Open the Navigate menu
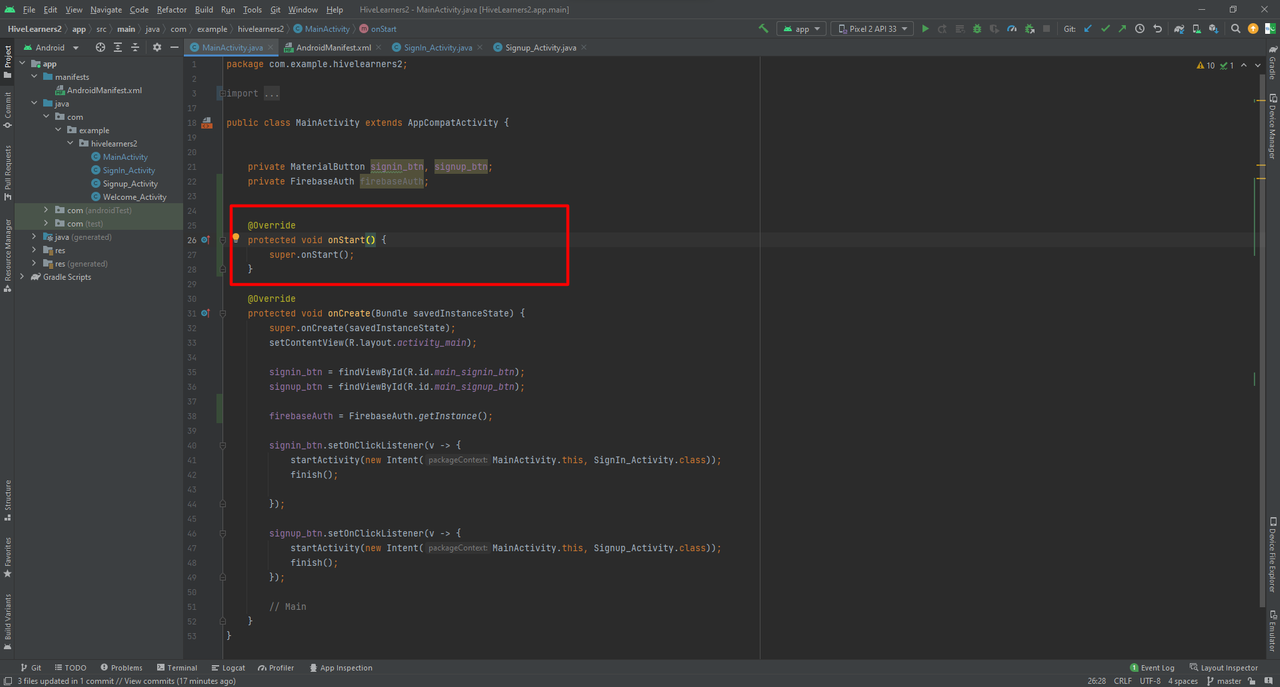The image size is (1280, 687). (106, 9)
